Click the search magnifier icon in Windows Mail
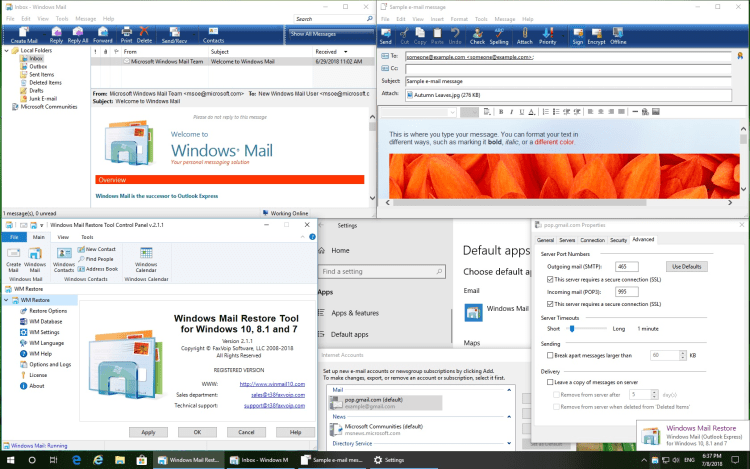Viewport: 750px width, 469px height. click(x=369, y=19)
